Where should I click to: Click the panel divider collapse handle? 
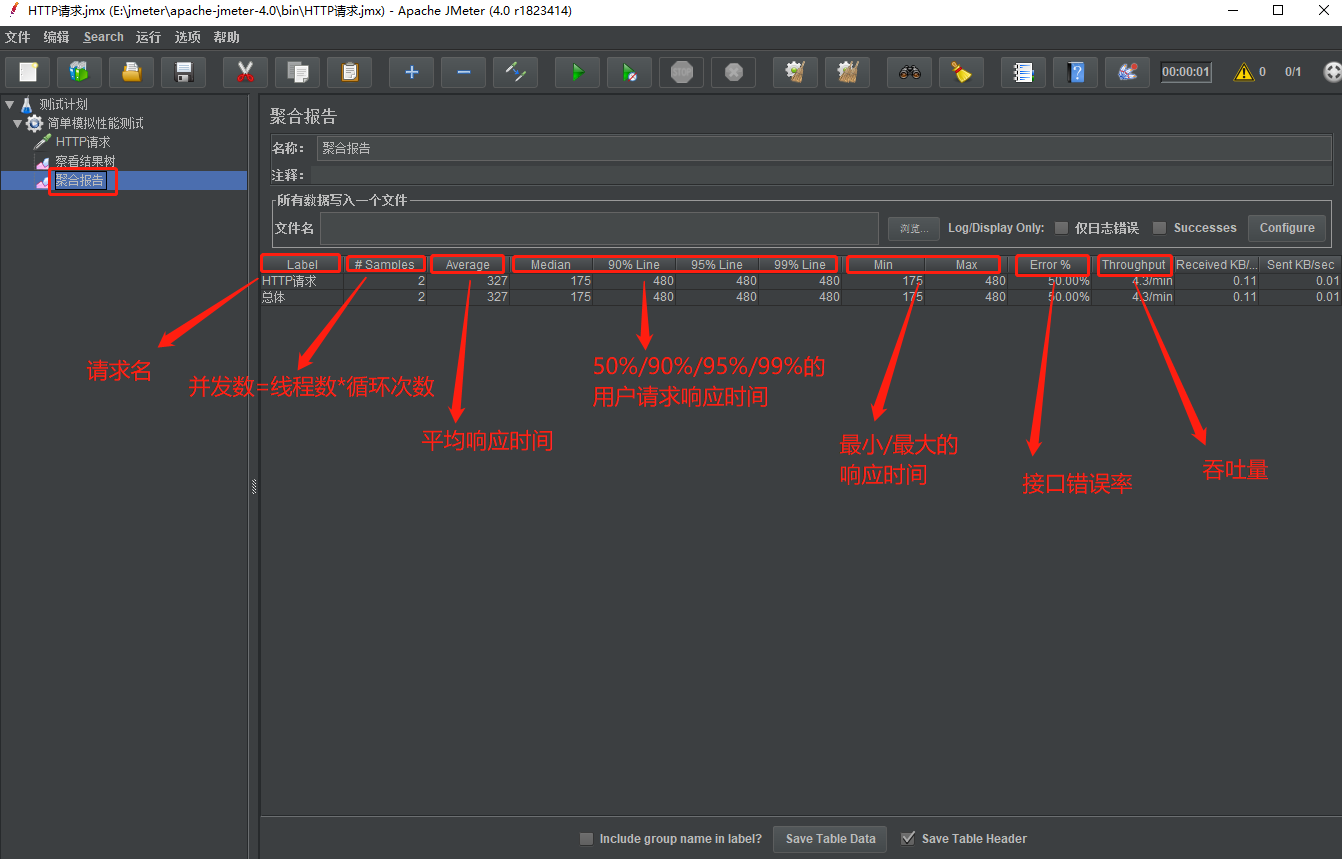(254, 487)
